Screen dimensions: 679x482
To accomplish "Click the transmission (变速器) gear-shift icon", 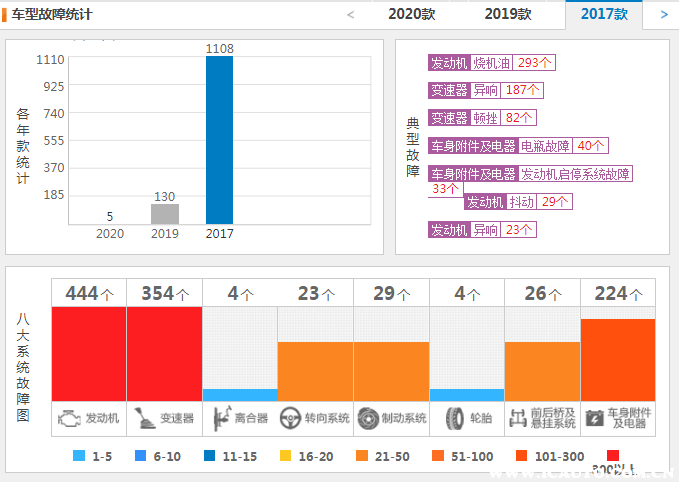I will click(x=144, y=418).
